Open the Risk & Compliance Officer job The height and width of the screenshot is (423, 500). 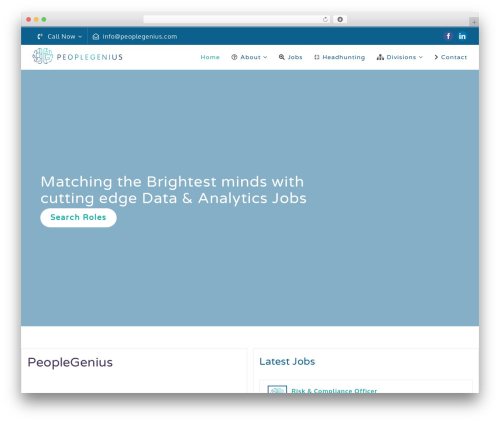[334, 390]
